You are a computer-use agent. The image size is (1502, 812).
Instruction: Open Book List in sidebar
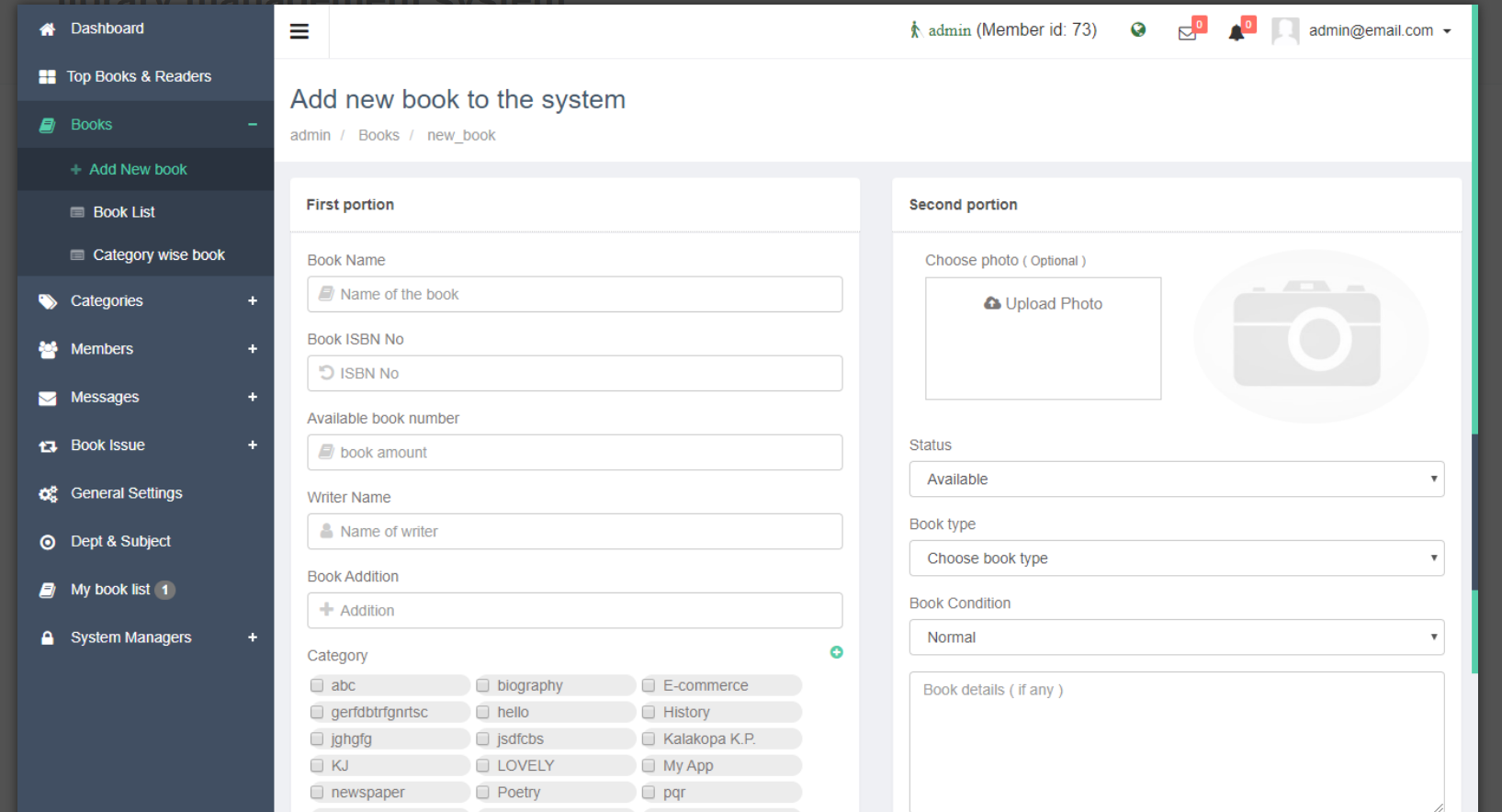pyautogui.click(x=124, y=212)
